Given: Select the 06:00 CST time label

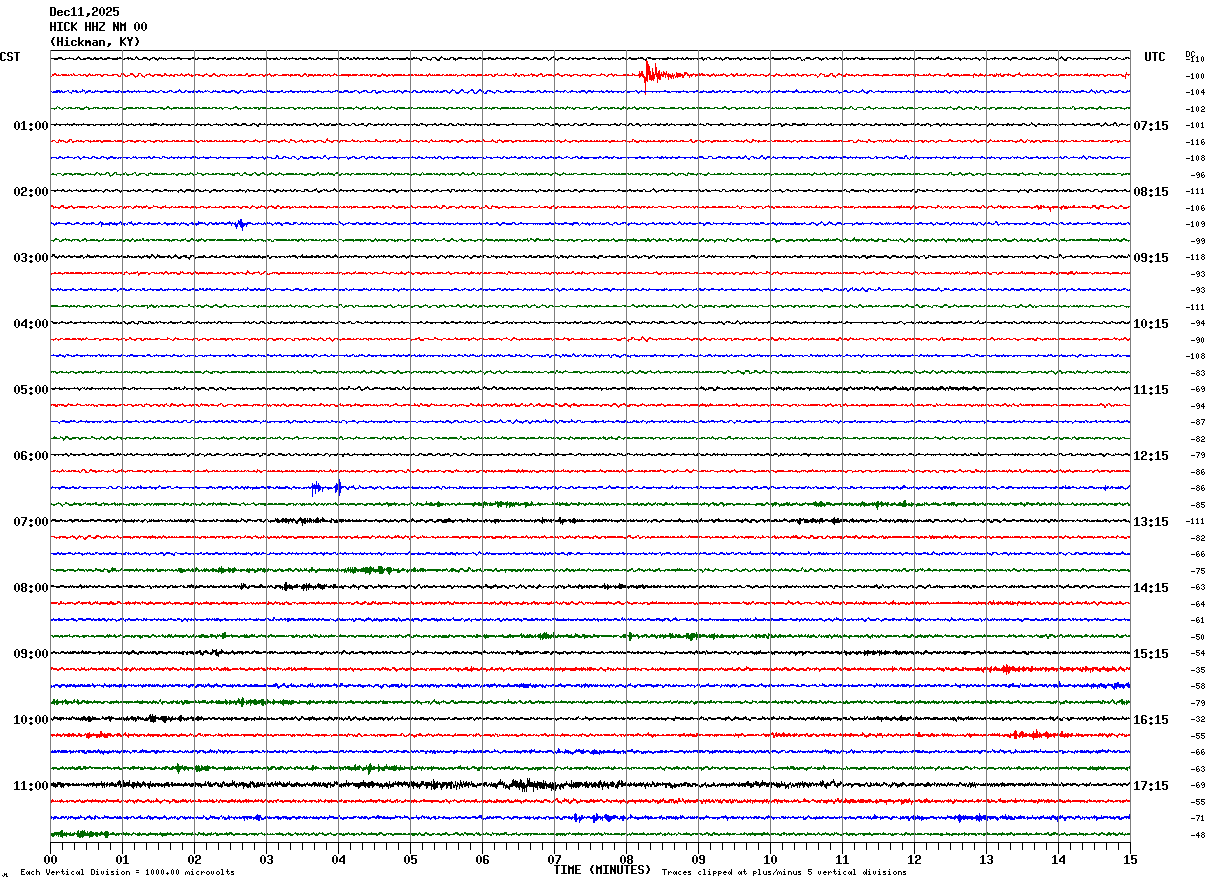Looking at the screenshot, I should [30, 456].
